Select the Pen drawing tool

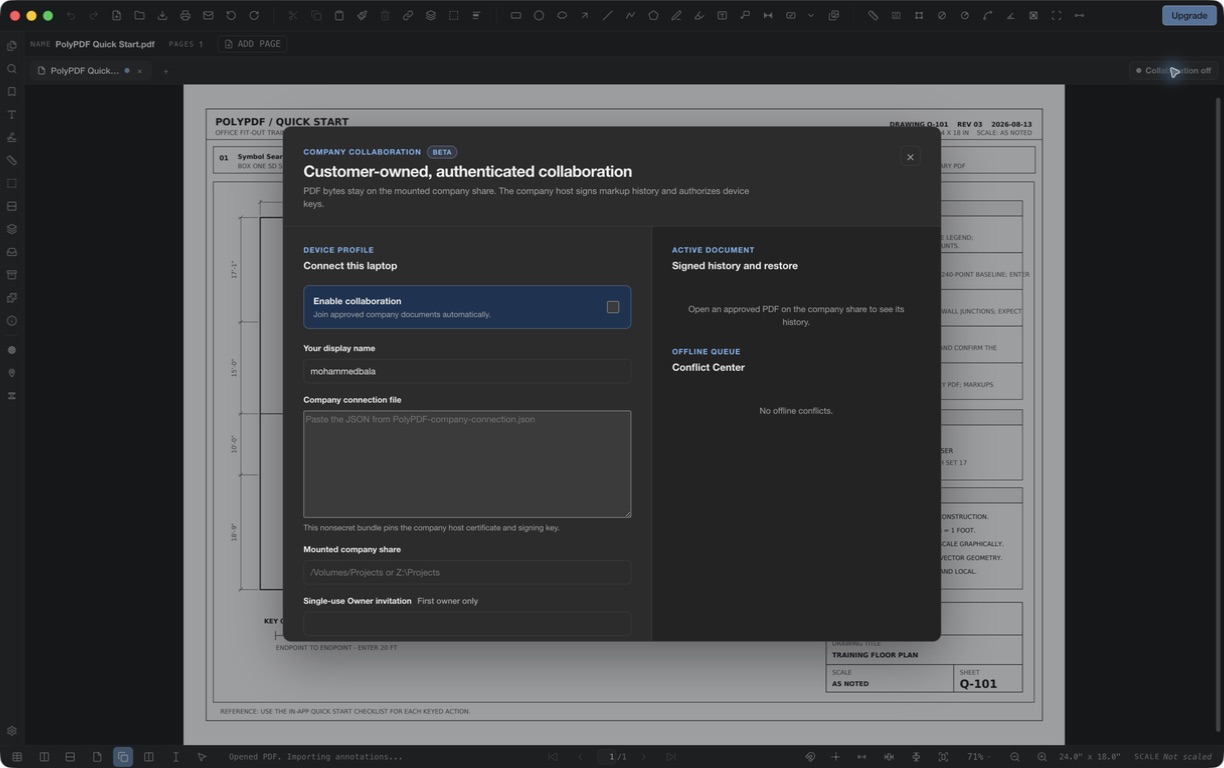tap(676, 16)
